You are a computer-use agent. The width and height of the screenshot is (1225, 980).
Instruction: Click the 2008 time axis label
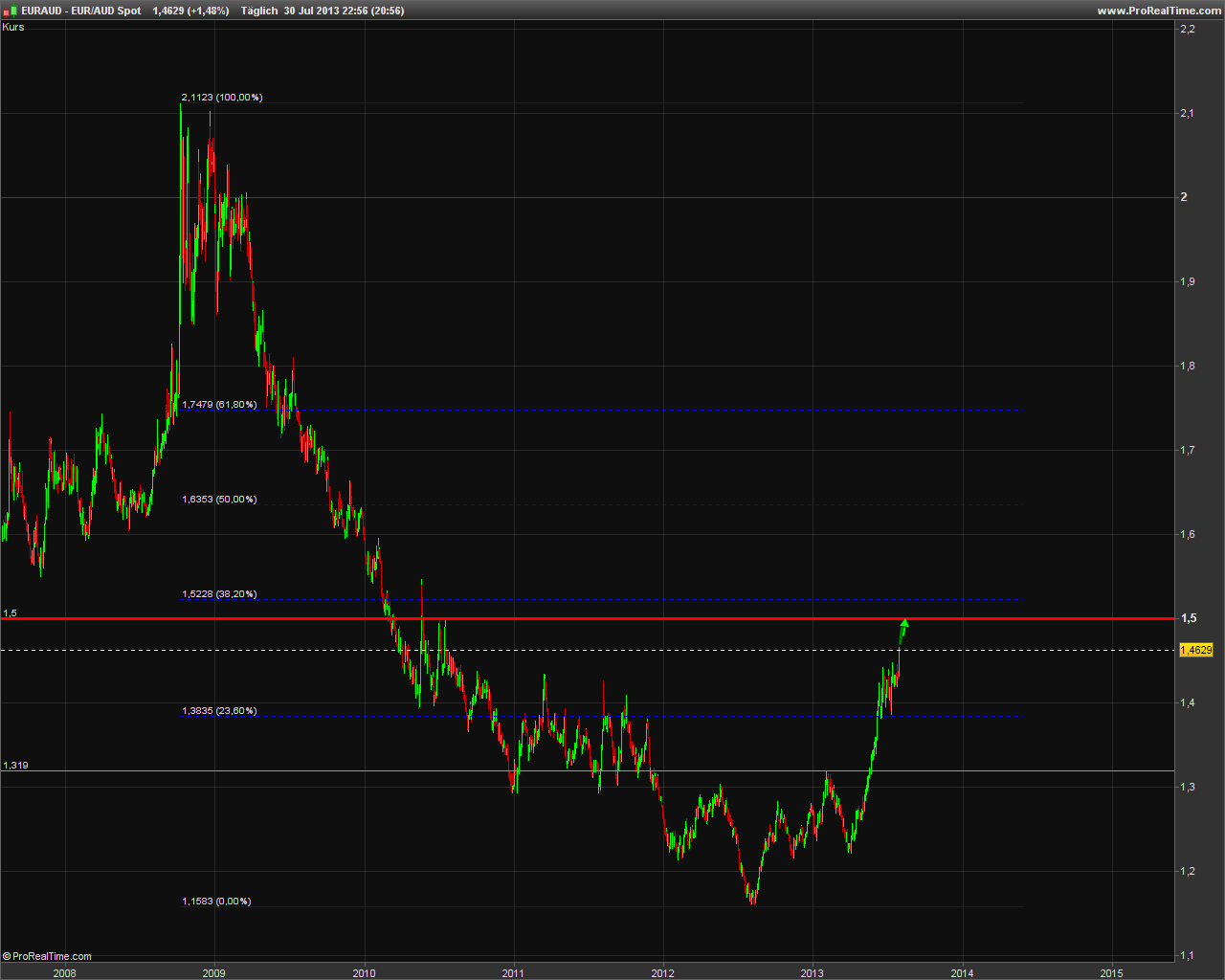pos(64,973)
